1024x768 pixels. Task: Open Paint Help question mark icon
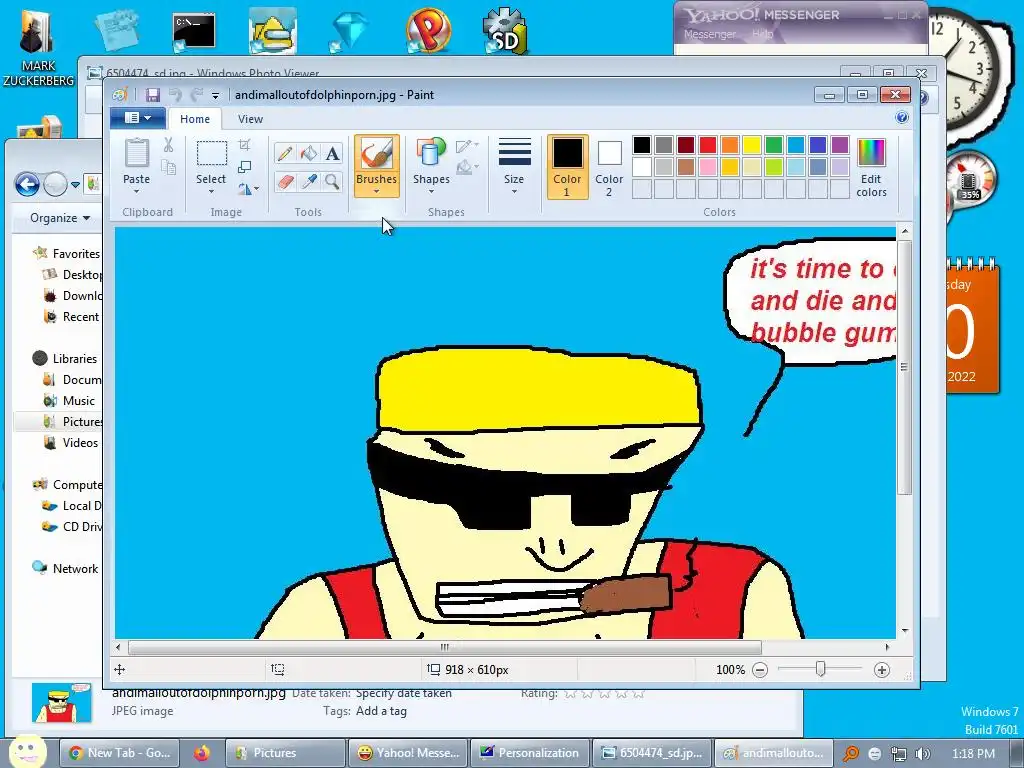click(902, 118)
